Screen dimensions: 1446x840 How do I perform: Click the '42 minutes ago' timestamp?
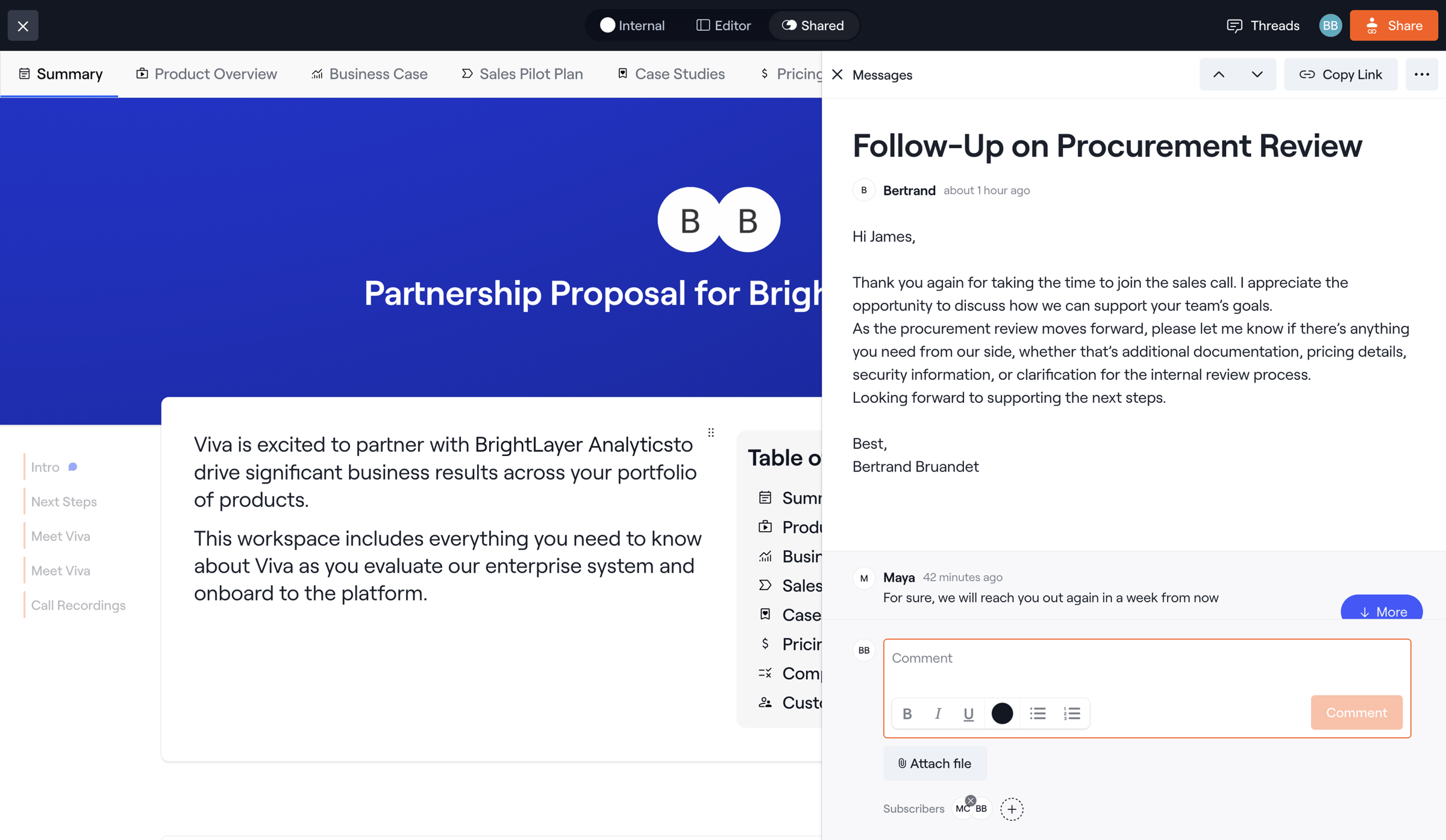click(x=963, y=577)
